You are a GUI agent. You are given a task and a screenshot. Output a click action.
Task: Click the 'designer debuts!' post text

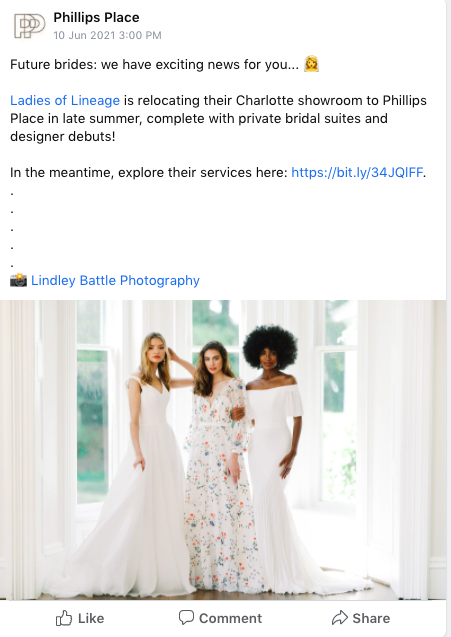pos(63,136)
